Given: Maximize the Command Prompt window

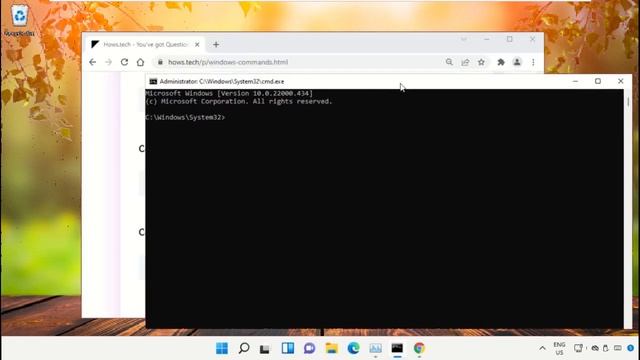Looking at the screenshot, I should 598,81.
